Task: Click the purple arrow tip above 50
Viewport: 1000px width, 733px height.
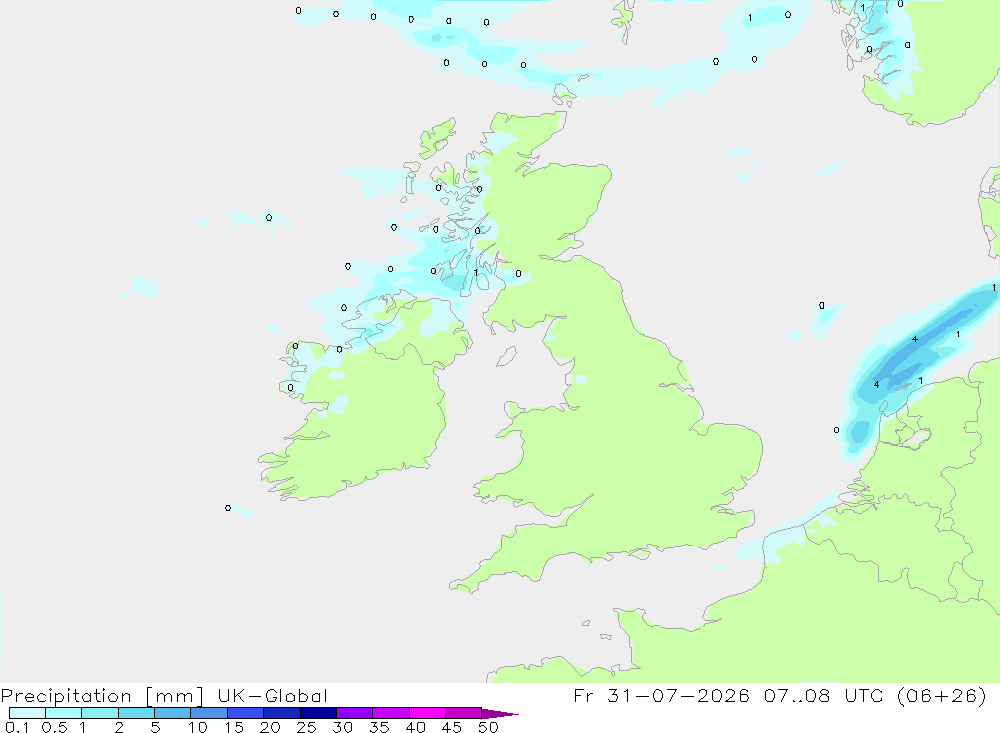Action: point(500,713)
